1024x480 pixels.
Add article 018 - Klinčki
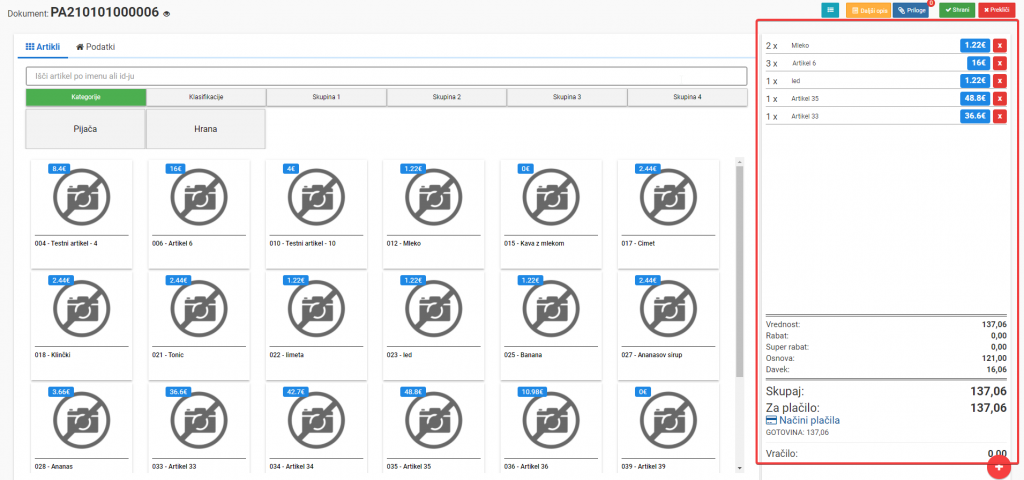point(82,326)
